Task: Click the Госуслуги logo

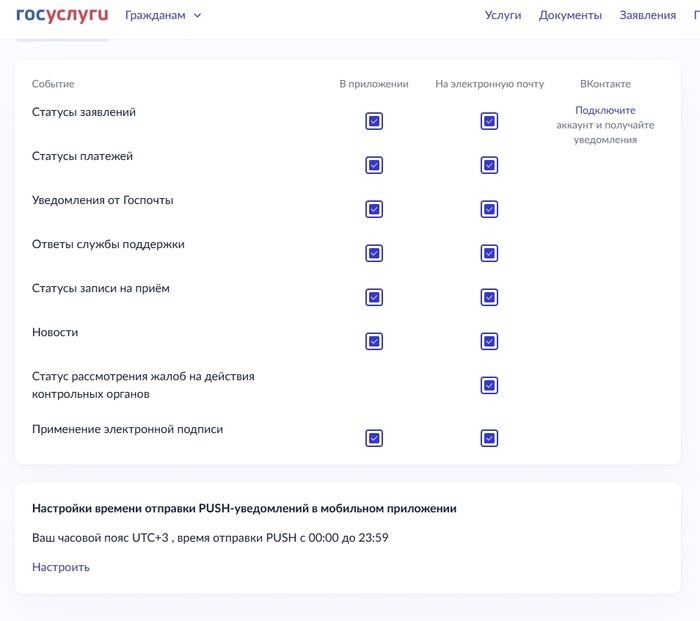Action: click(62, 15)
